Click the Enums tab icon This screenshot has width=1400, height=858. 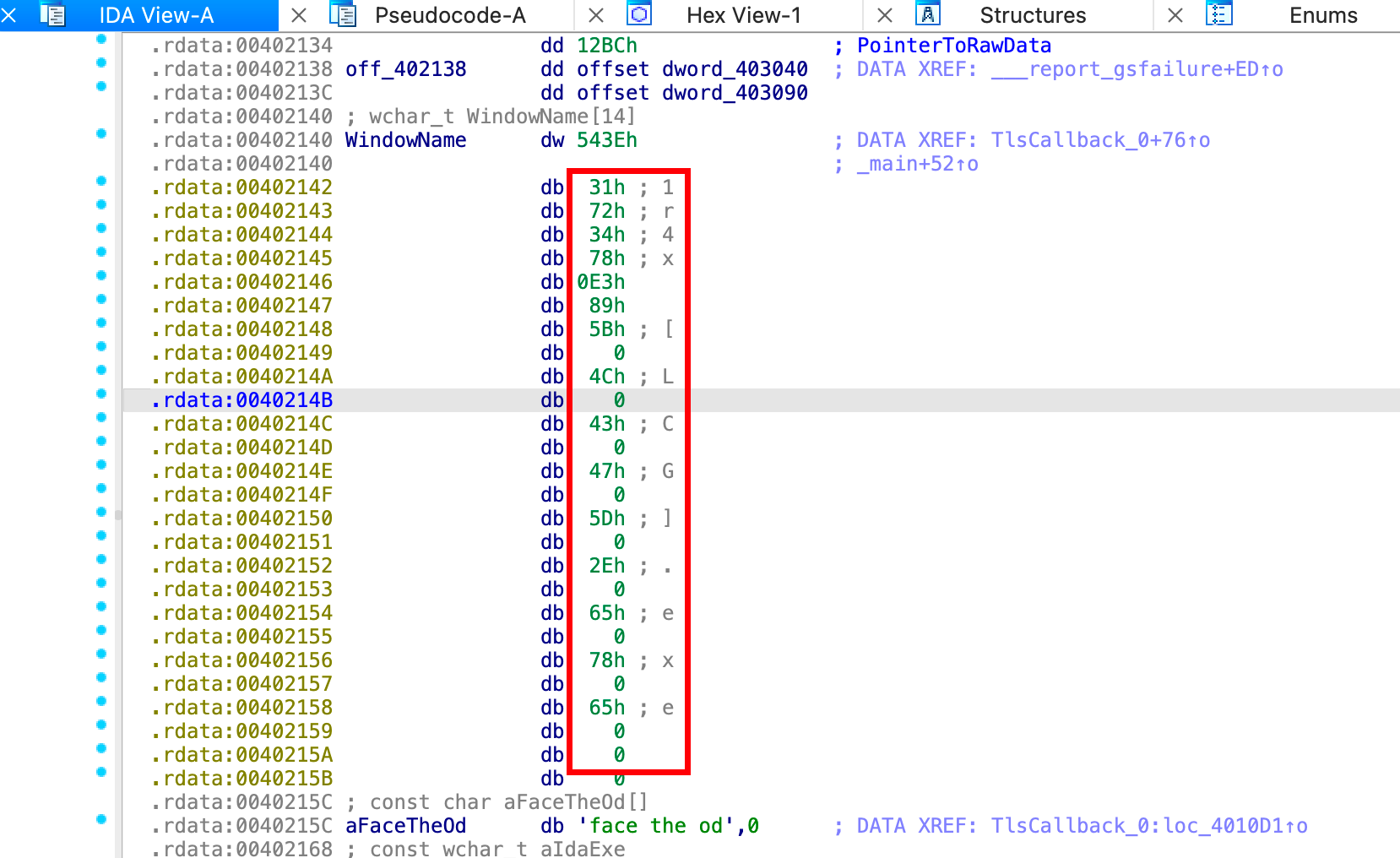click(1219, 15)
